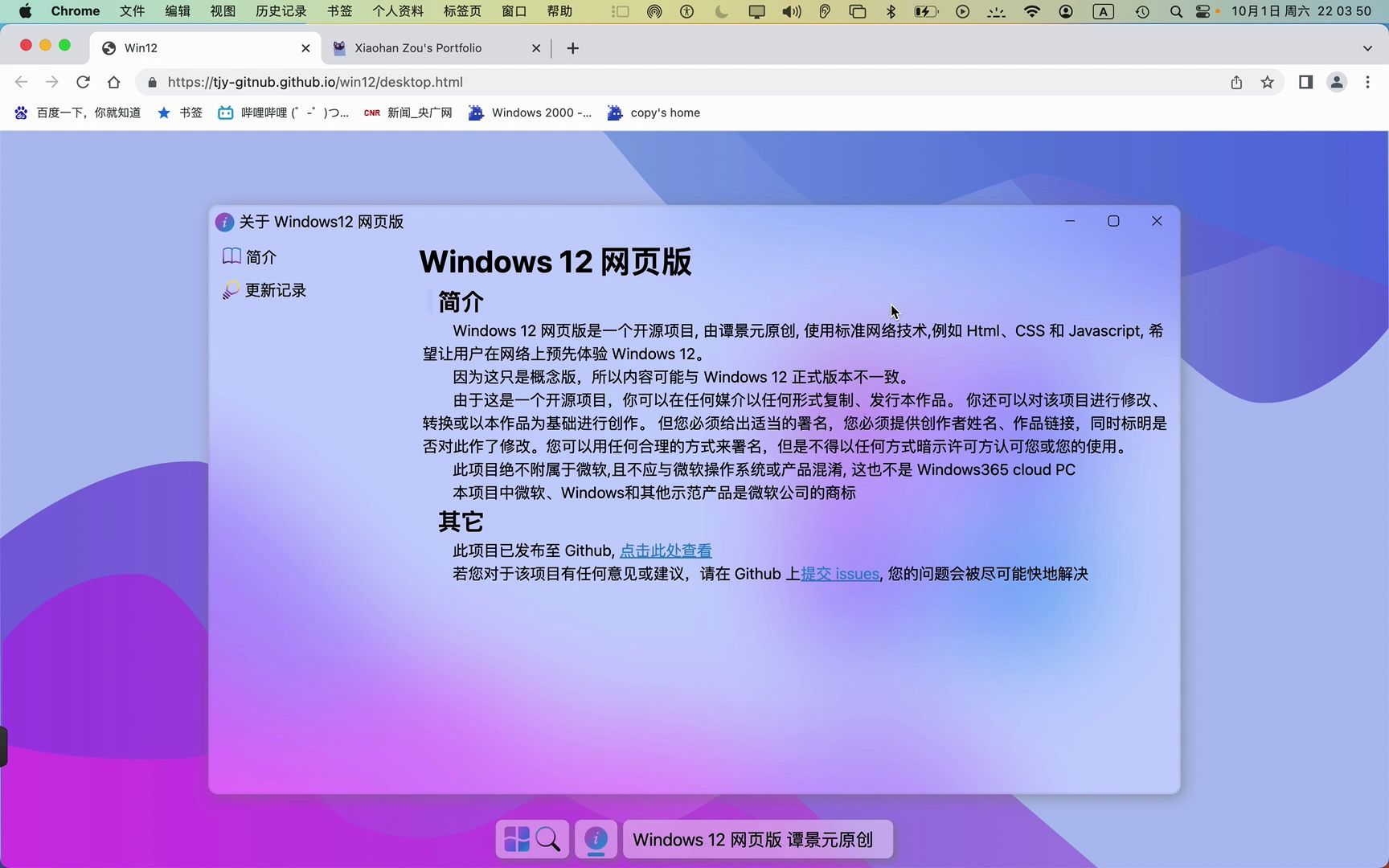This screenshot has width=1389, height=868.
Task: Open the 帮助 menu
Action: click(x=559, y=11)
